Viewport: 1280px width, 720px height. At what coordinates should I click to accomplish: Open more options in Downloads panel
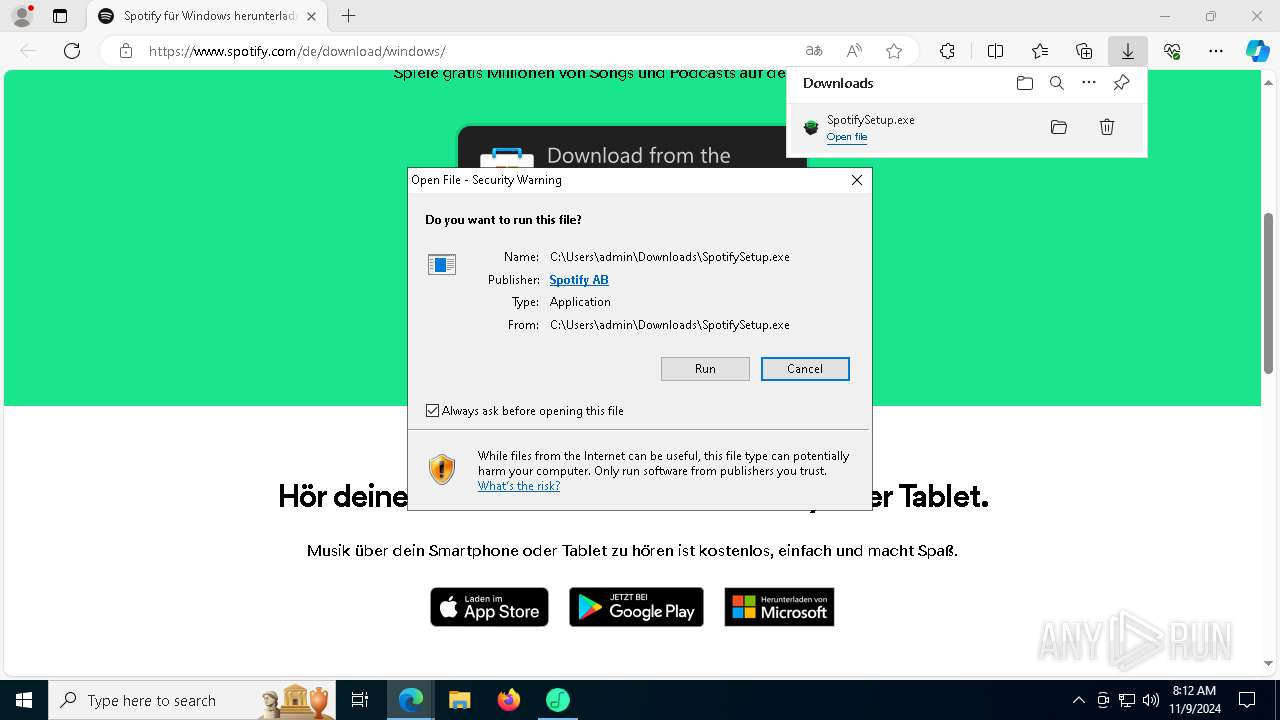pos(1089,83)
